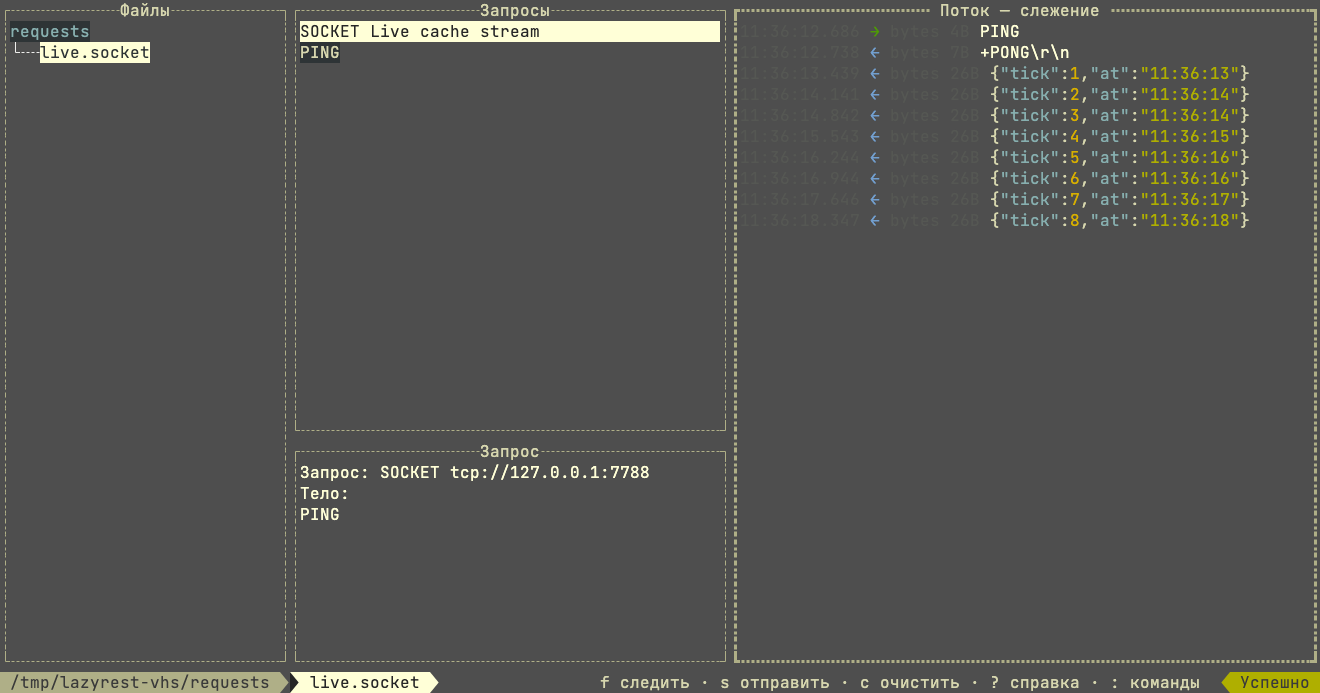Click 'c очистить' hint
The width and height of the screenshot is (1320, 693).
[x=910, y=683]
